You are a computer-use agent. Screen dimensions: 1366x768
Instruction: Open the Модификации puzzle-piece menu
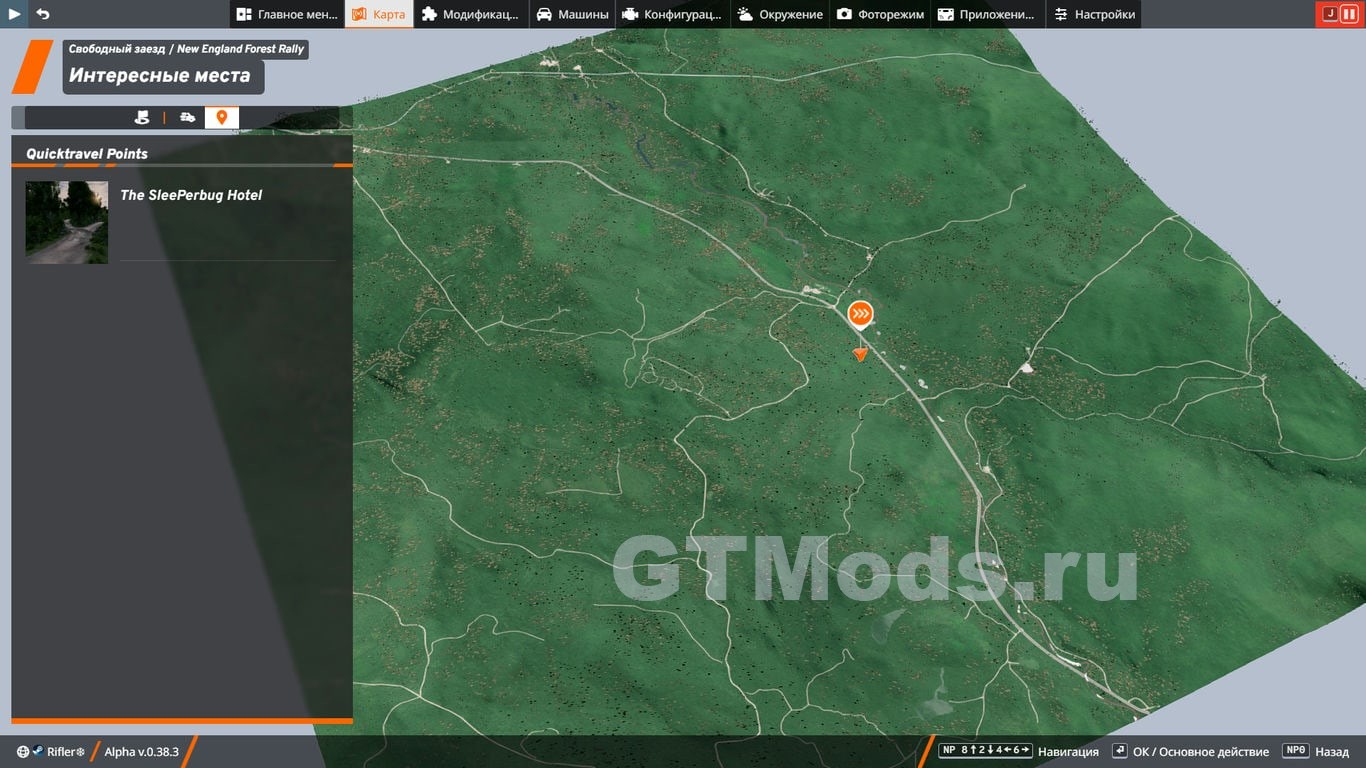point(470,14)
